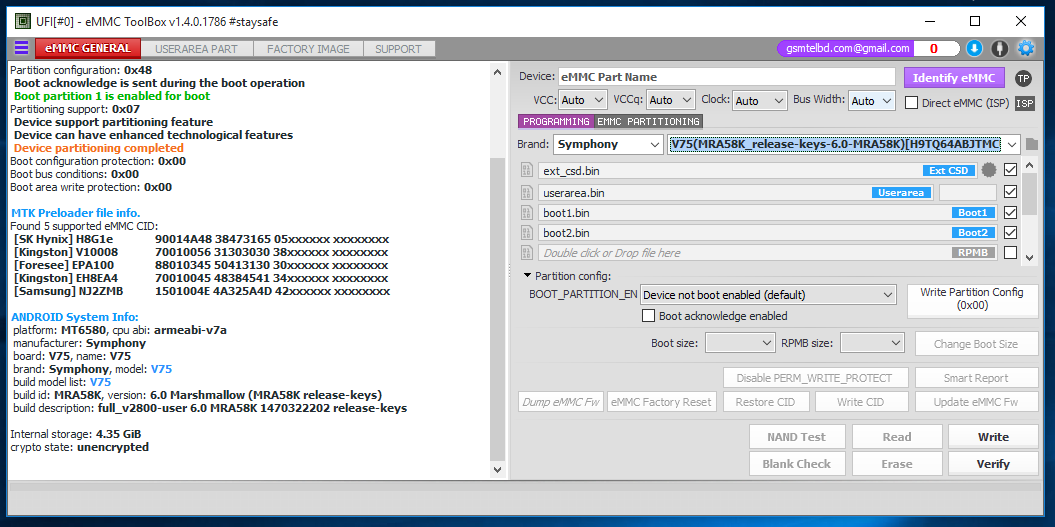The image size is (1055, 527).
Task: Click the Device eMMC Part Name field
Action: pos(726,77)
